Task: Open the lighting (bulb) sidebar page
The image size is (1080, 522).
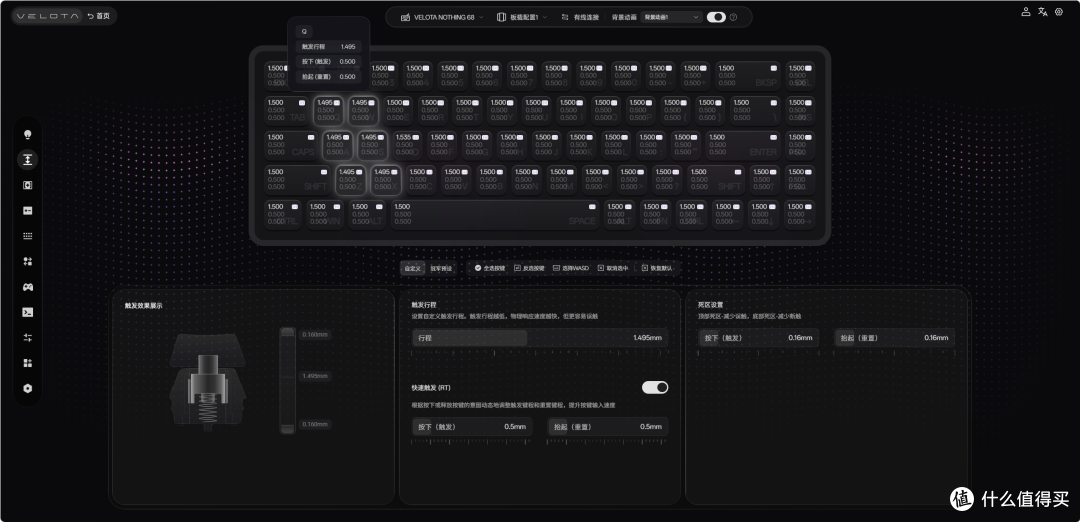Action: click(28, 134)
